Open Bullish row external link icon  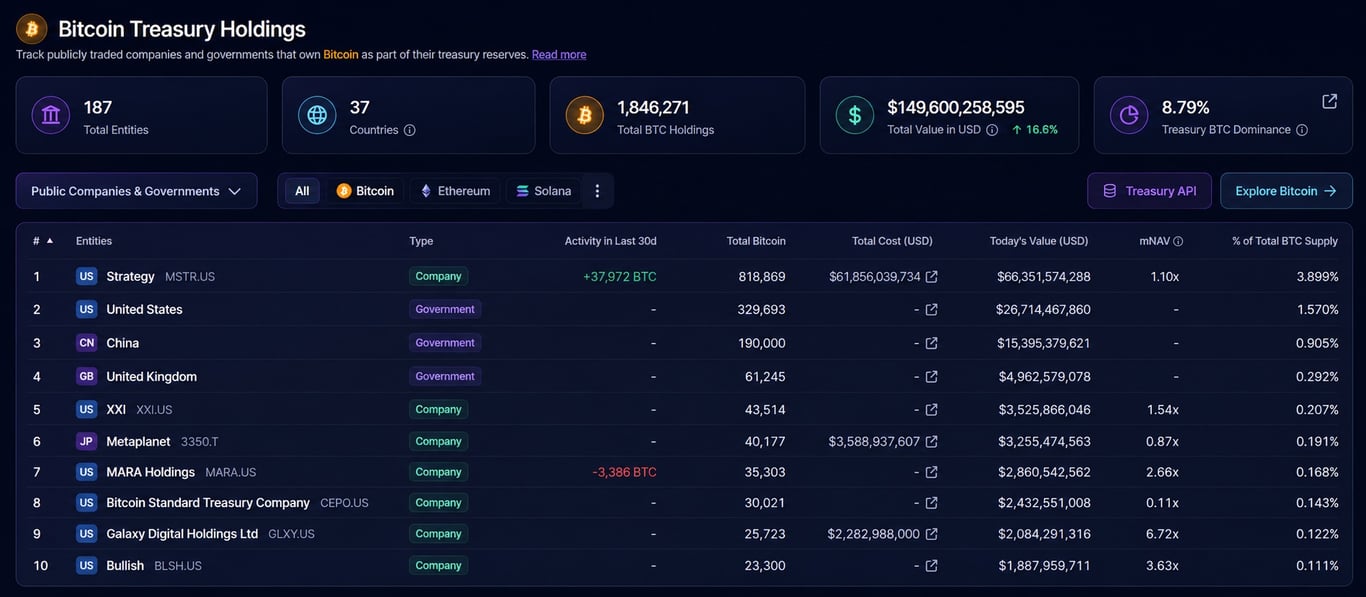point(931,566)
